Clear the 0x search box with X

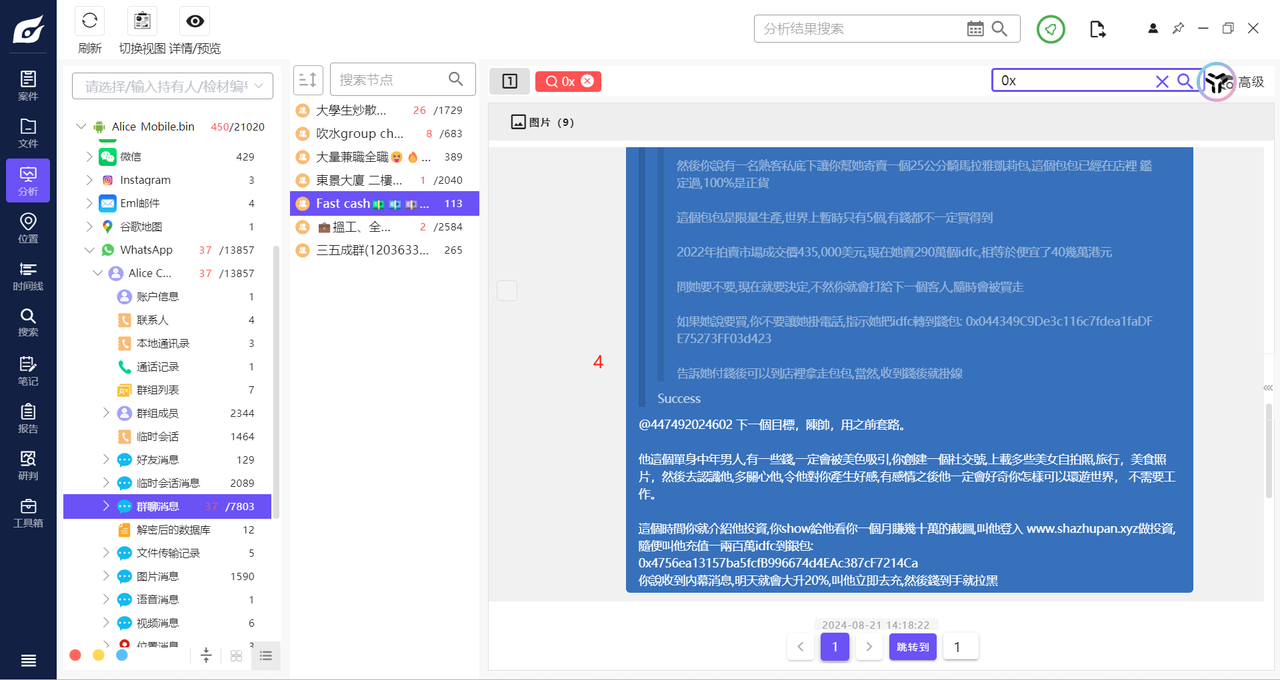pos(1162,81)
